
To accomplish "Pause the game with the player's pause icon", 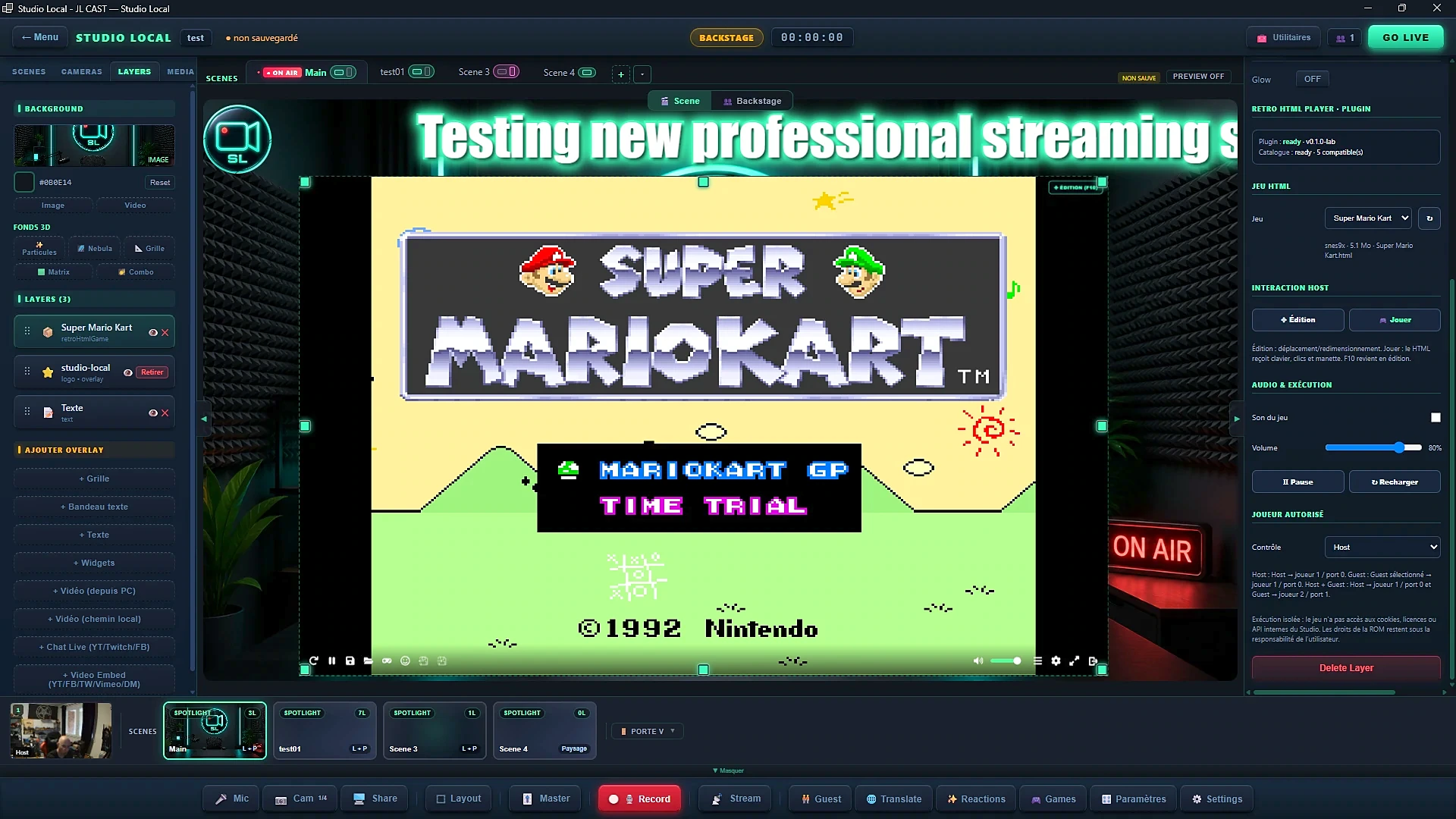I will tap(331, 661).
